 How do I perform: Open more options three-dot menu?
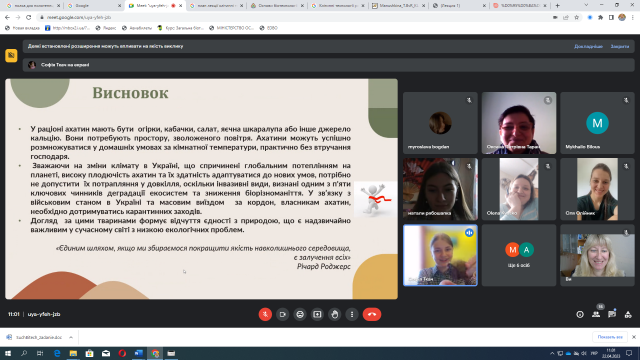(352, 314)
